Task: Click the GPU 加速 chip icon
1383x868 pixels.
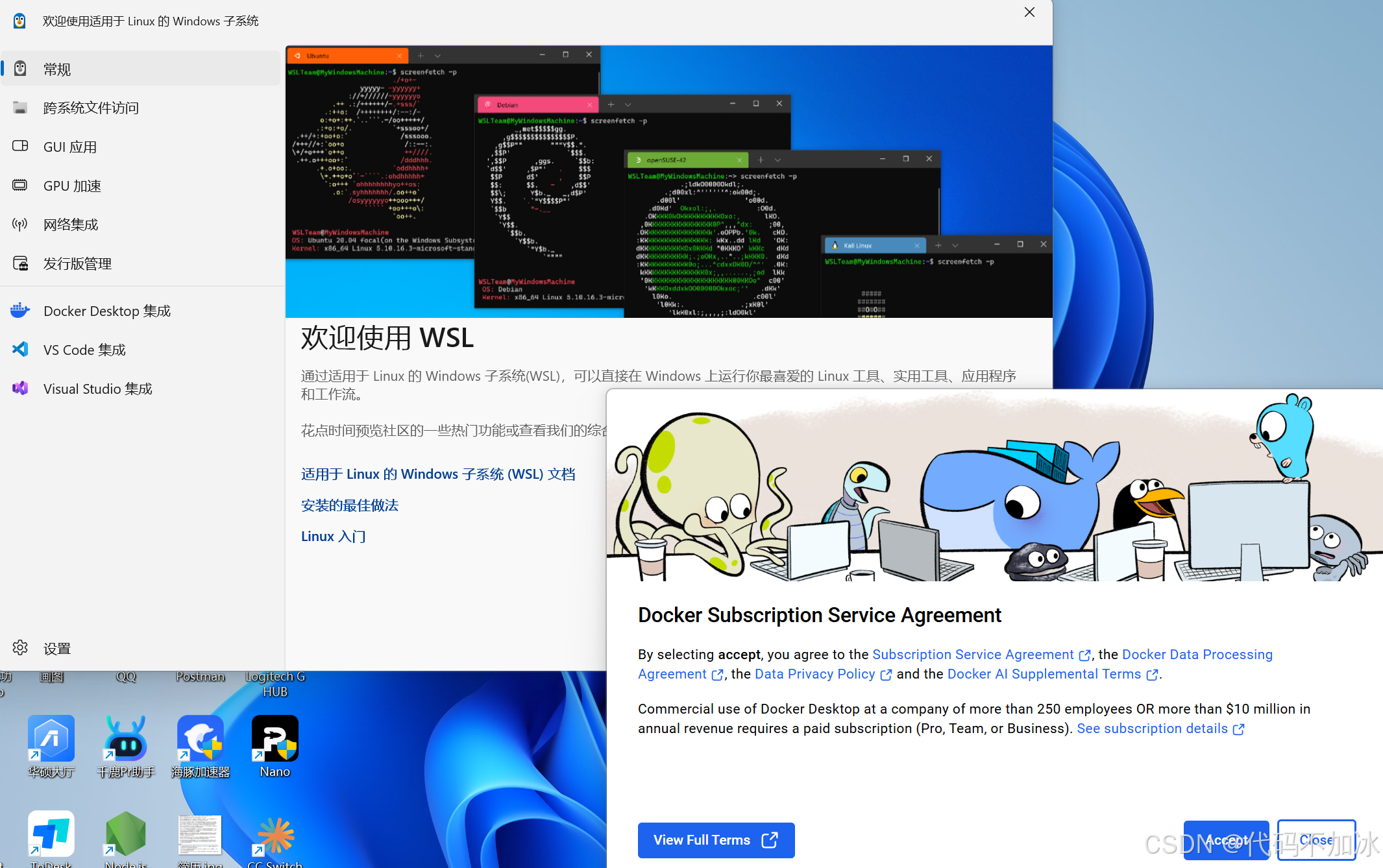Action: [x=20, y=186]
